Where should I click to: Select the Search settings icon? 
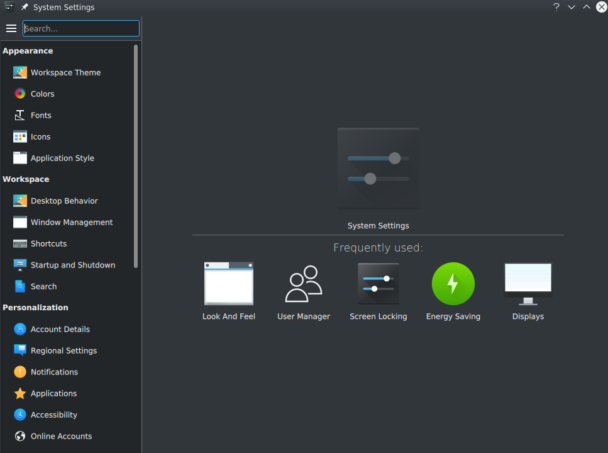20,286
